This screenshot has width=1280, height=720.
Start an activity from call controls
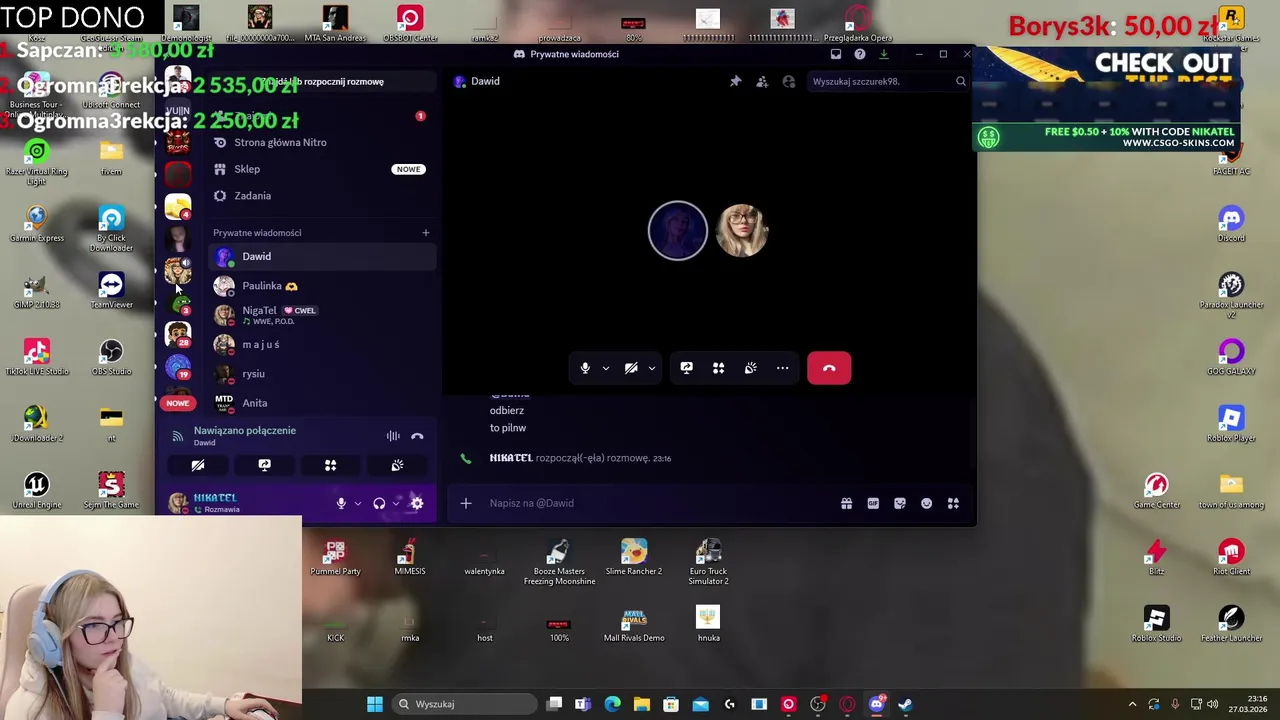[x=718, y=368]
